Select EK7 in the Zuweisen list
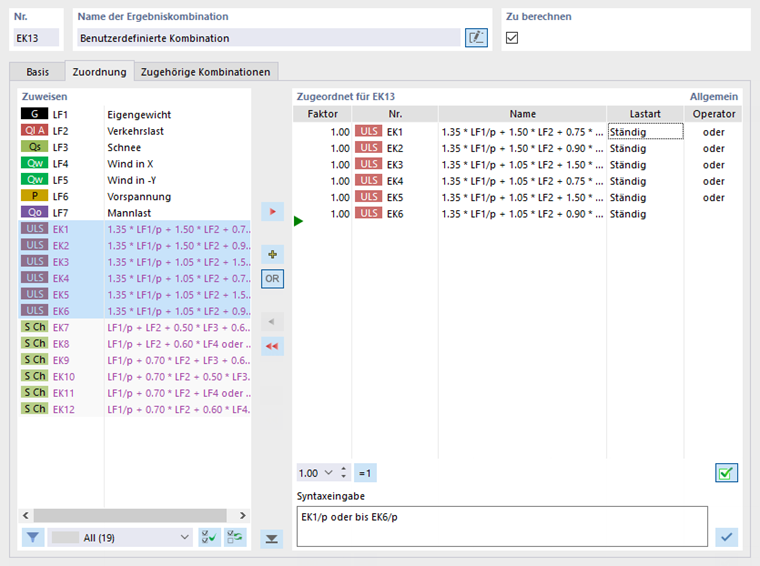 134,328
